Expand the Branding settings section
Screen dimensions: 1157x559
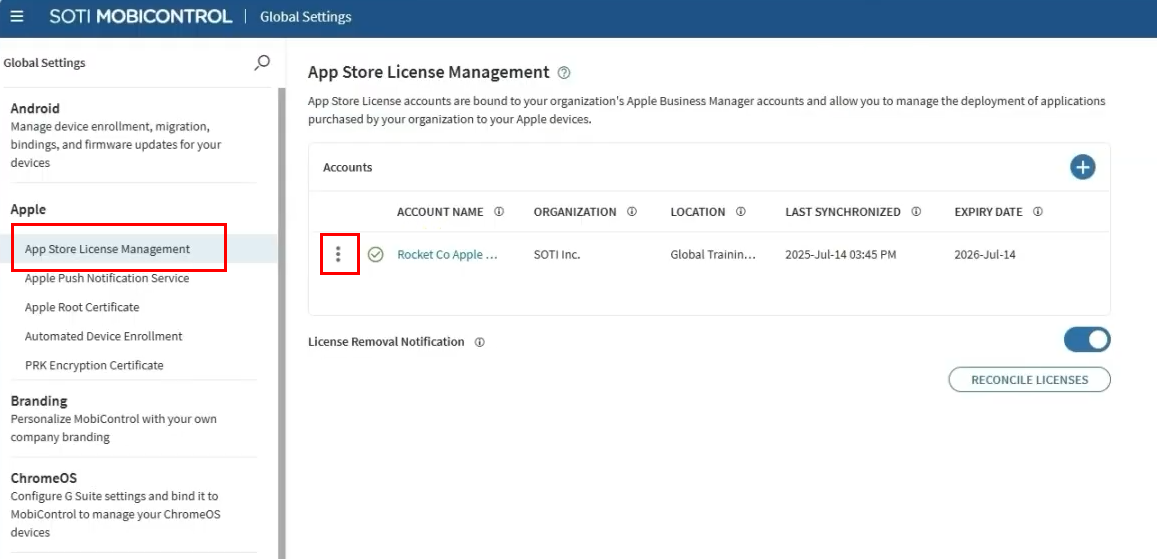(x=38, y=400)
